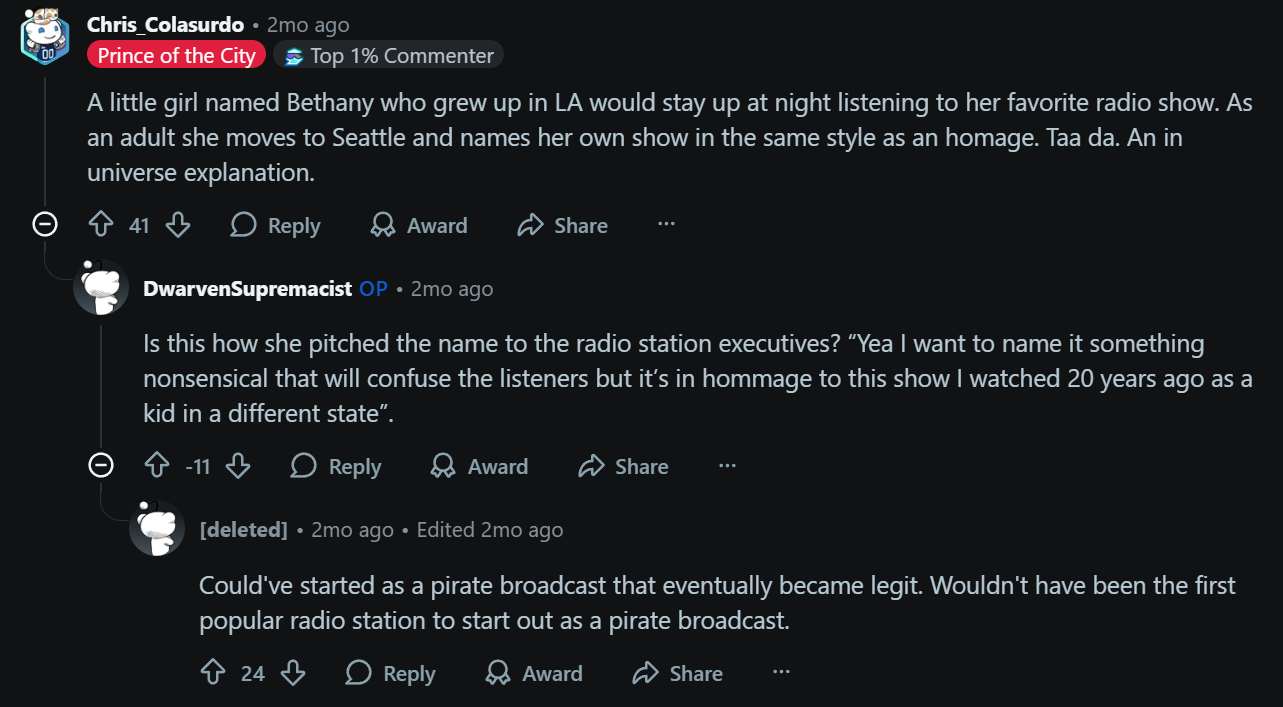Click Chris_Colasurdo's avatar icon
Image resolution: width=1283 pixels, height=707 pixels.
(45, 39)
